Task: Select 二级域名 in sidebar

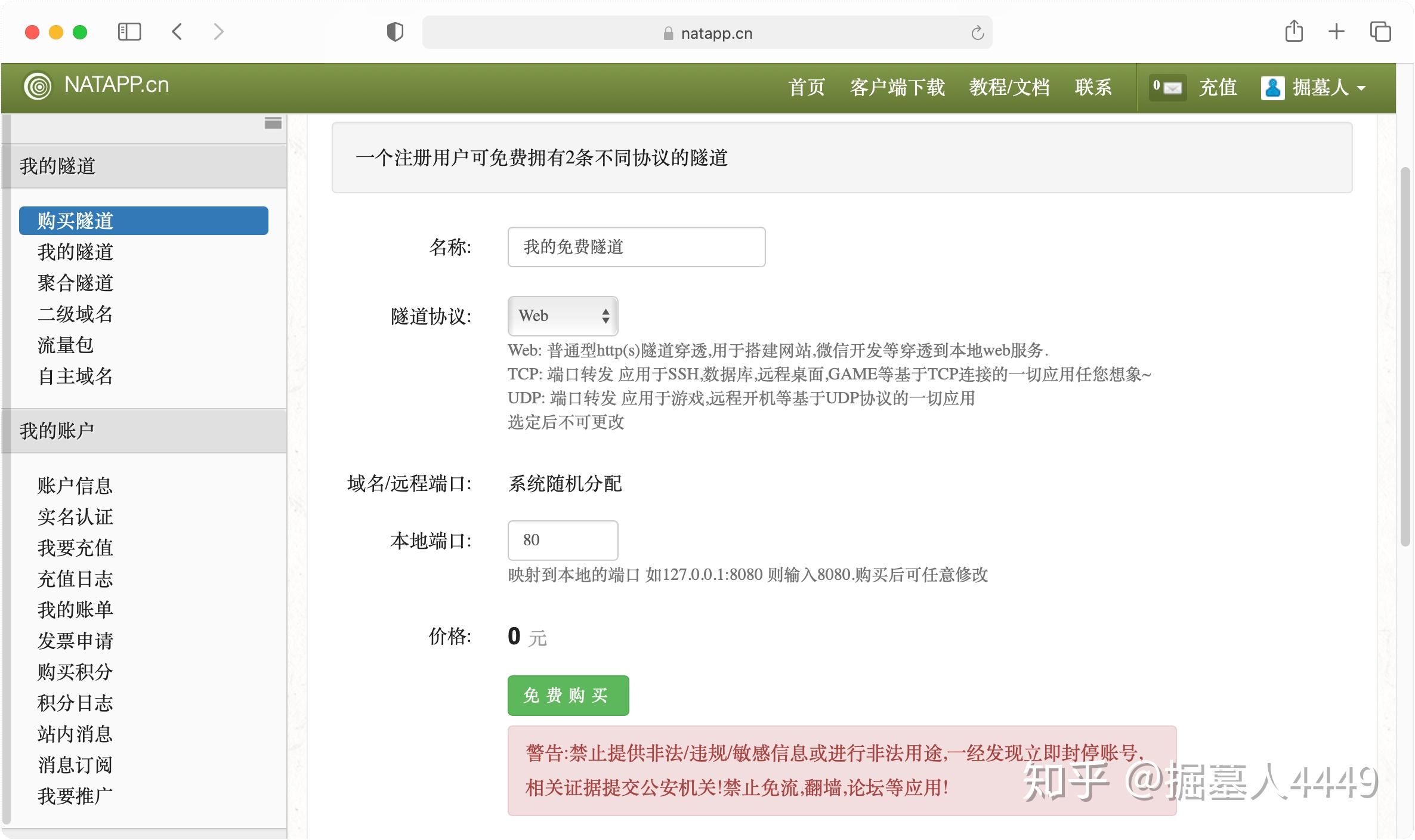Action: click(75, 314)
